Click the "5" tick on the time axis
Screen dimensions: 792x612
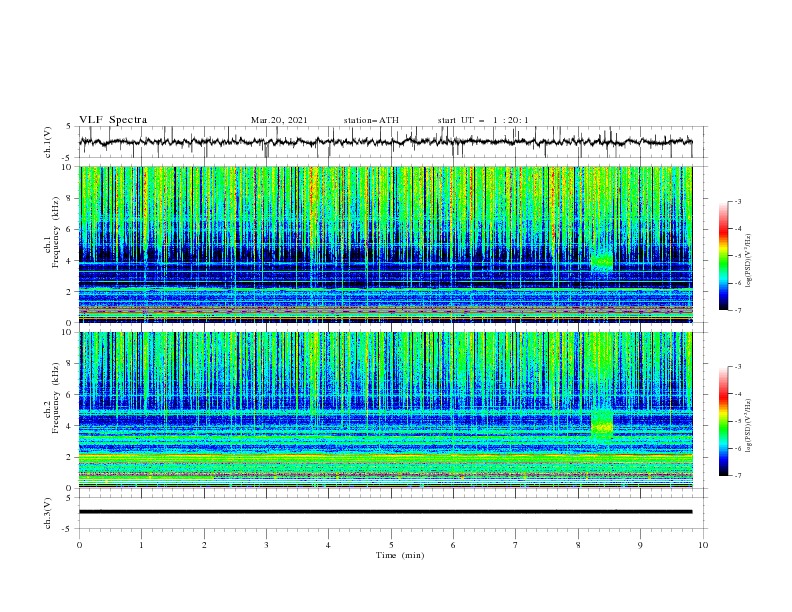click(391, 545)
